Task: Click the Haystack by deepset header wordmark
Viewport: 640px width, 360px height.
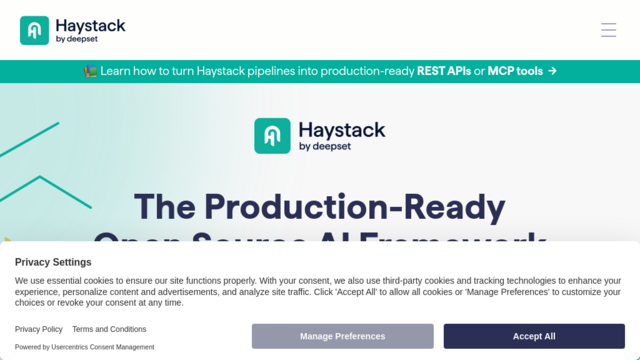Action: point(90,30)
